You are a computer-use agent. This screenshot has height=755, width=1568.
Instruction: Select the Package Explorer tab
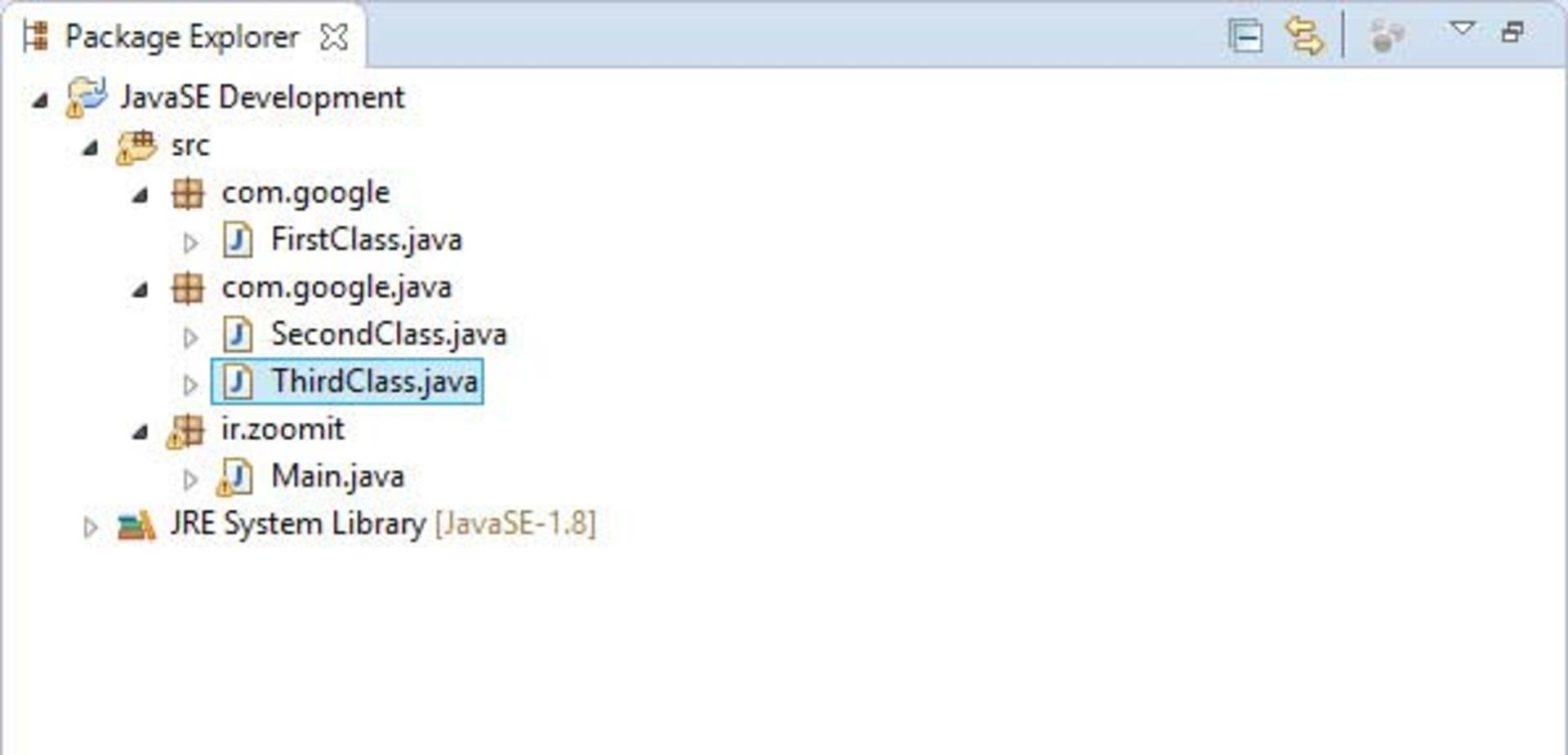click(182, 37)
